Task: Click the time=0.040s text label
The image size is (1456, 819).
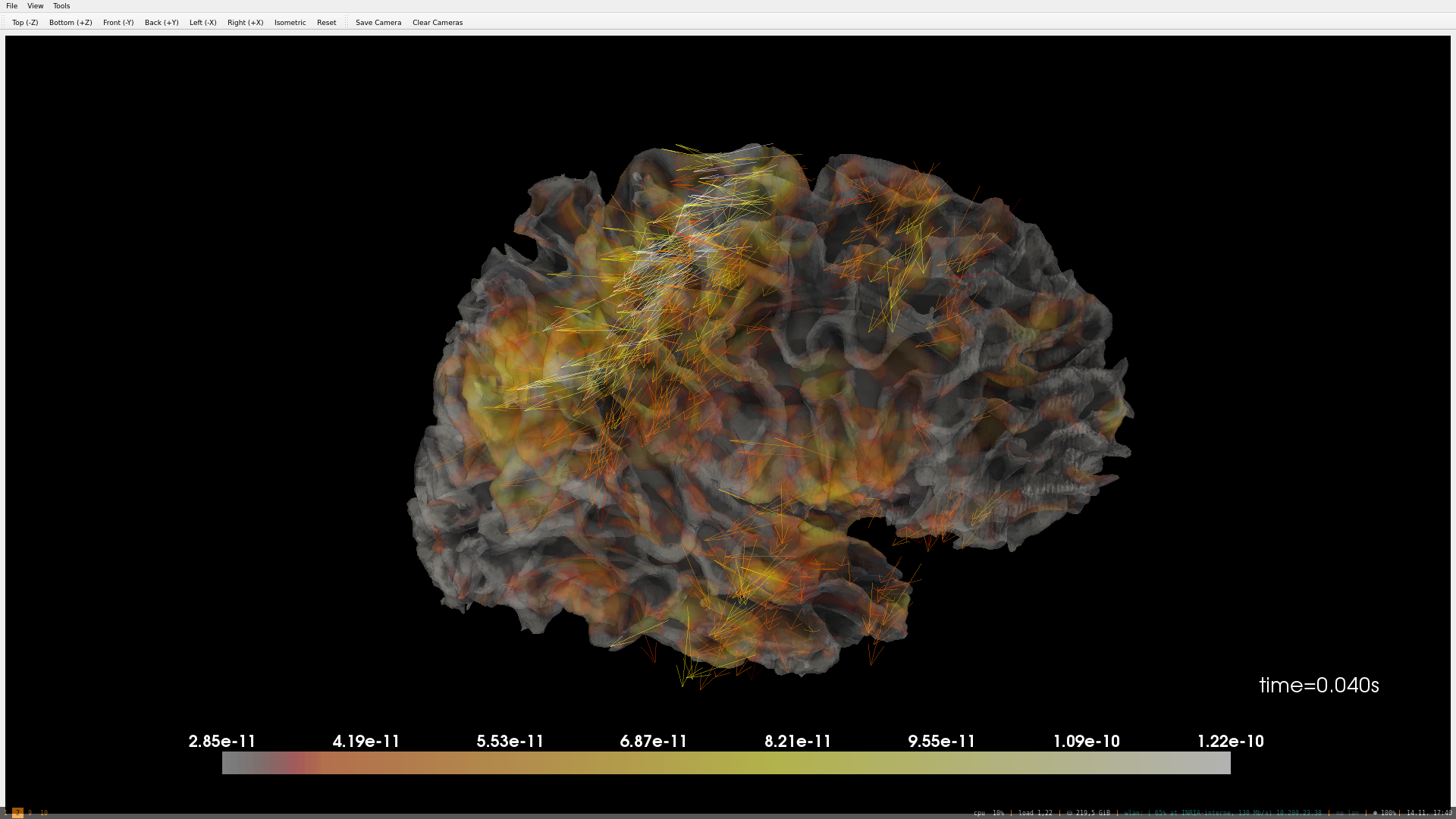Action: point(1318,685)
